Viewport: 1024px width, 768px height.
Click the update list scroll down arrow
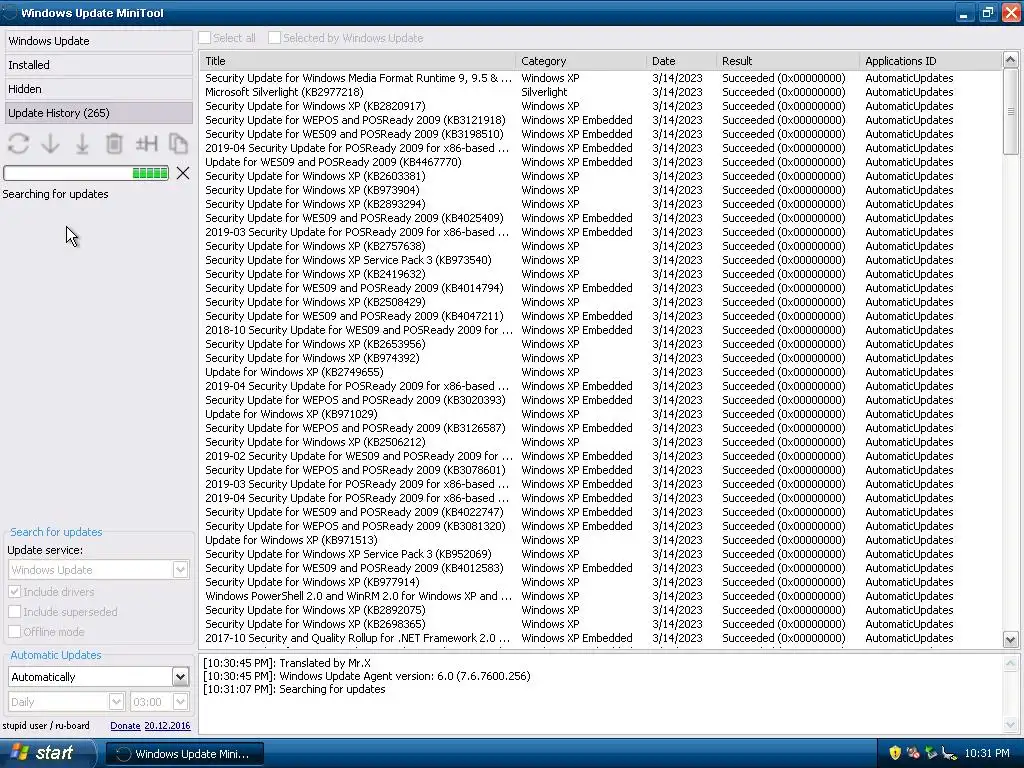[x=1010, y=640]
